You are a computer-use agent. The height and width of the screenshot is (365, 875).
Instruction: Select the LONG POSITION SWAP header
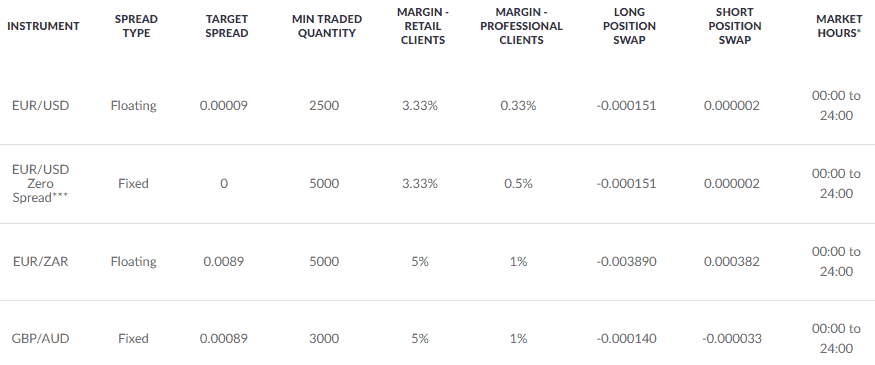pyautogui.click(x=629, y=26)
